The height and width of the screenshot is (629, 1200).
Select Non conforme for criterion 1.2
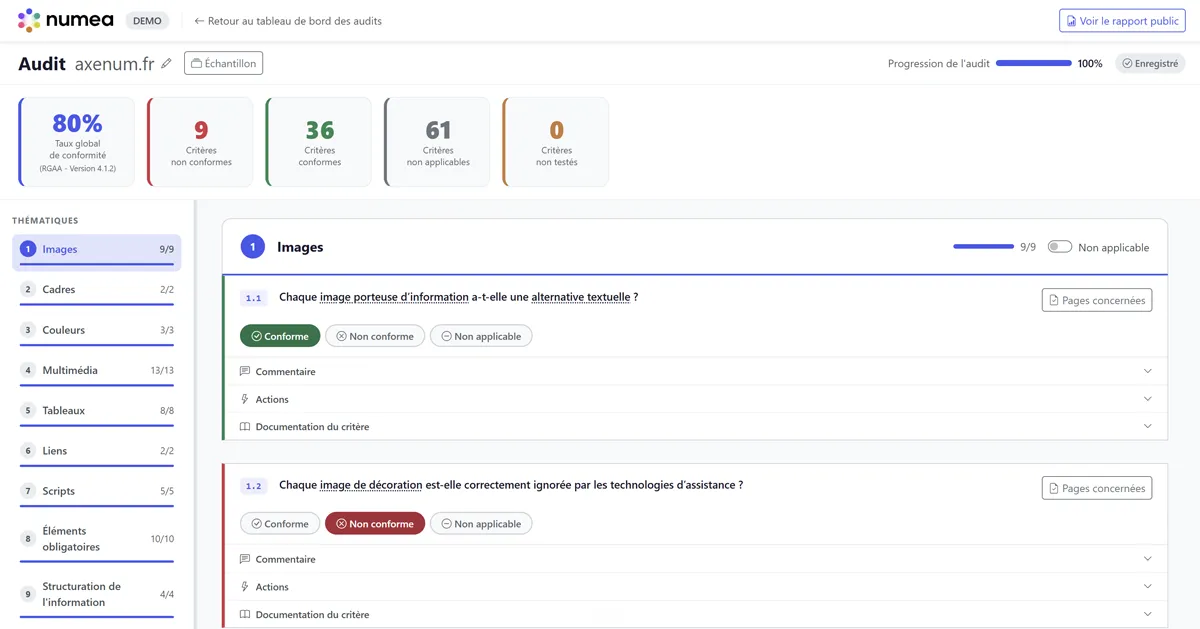(x=375, y=523)
